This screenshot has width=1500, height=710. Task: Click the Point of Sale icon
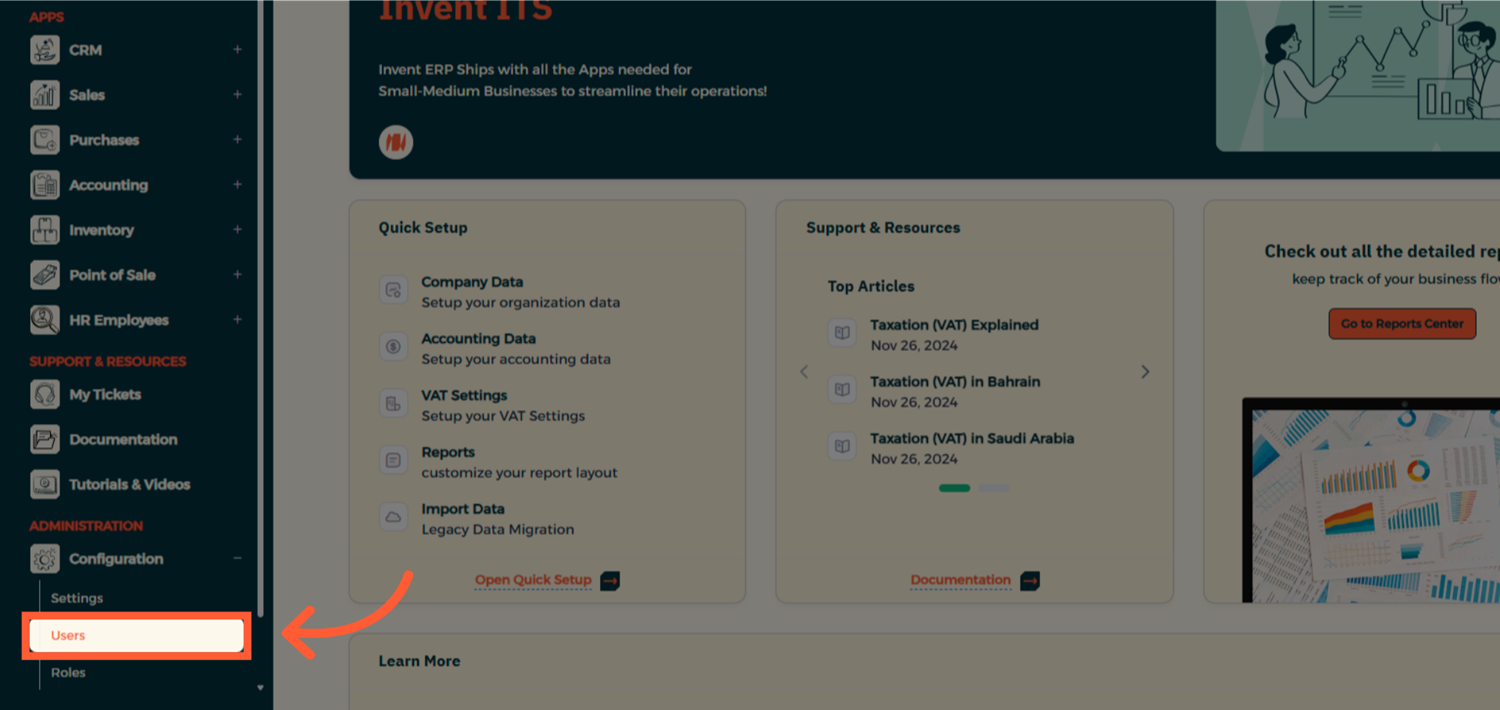tap(45, 275)
